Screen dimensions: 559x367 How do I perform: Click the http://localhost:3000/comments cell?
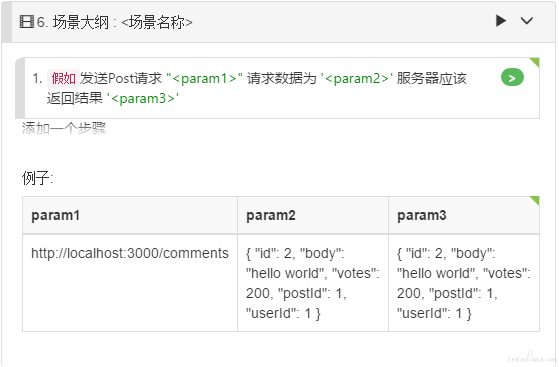(x=130, y=283)
